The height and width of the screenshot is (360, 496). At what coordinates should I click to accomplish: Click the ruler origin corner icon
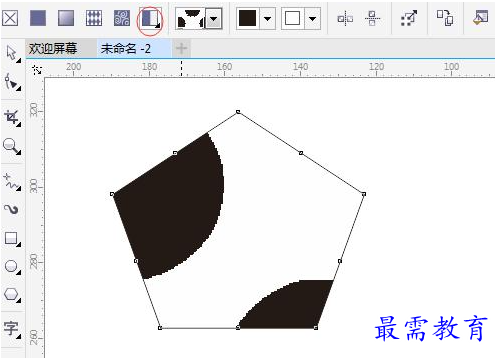point(37,70)
